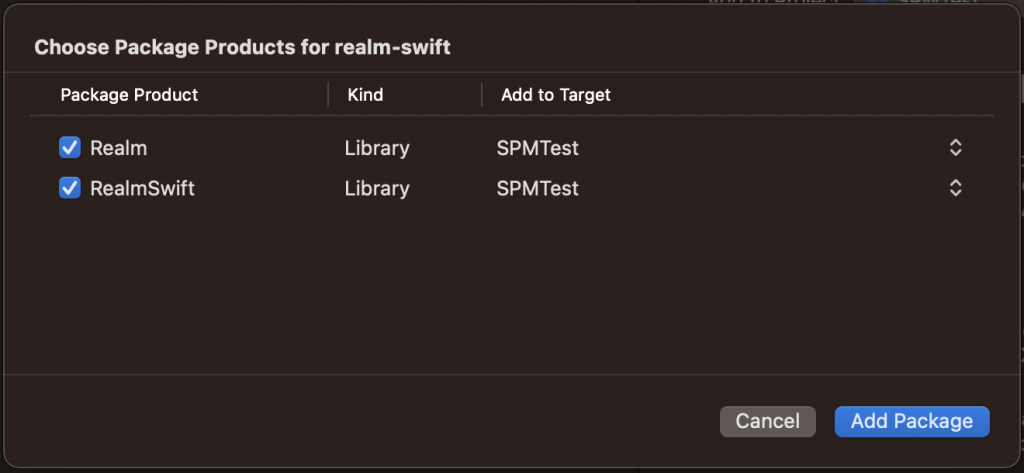This screenshot has width=1024, height=473.
Task: Uncheck the RealmSwift package product checkbox
Action: click(70, 188)
